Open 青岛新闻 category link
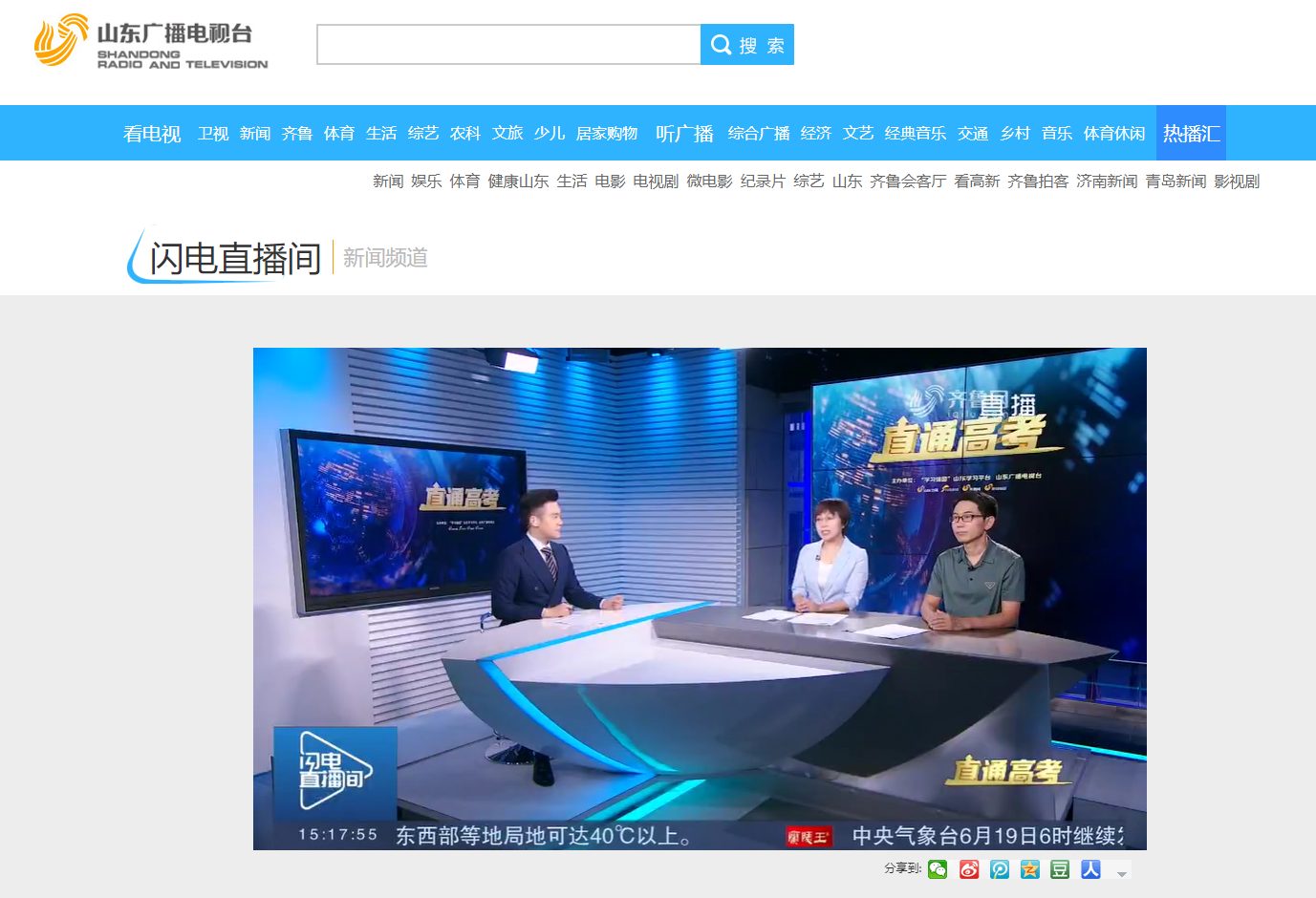This screenshot has height=898, width=1316. point(1176,182)
